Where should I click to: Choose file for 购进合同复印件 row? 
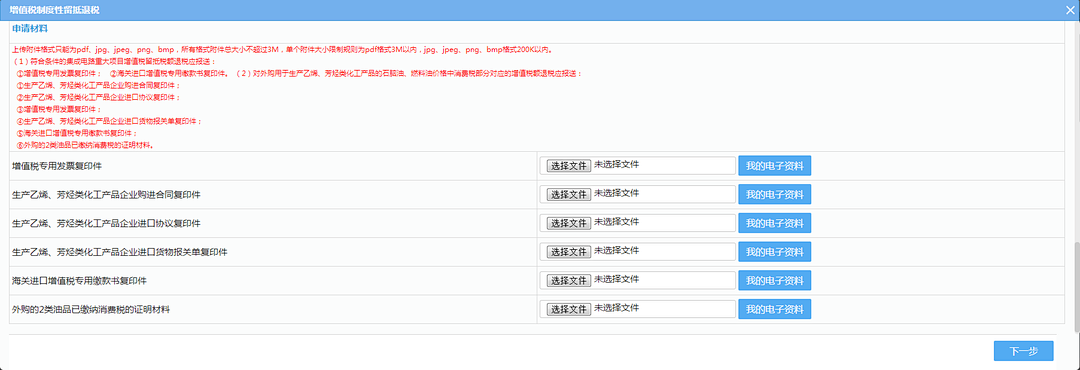click(568, 195)
